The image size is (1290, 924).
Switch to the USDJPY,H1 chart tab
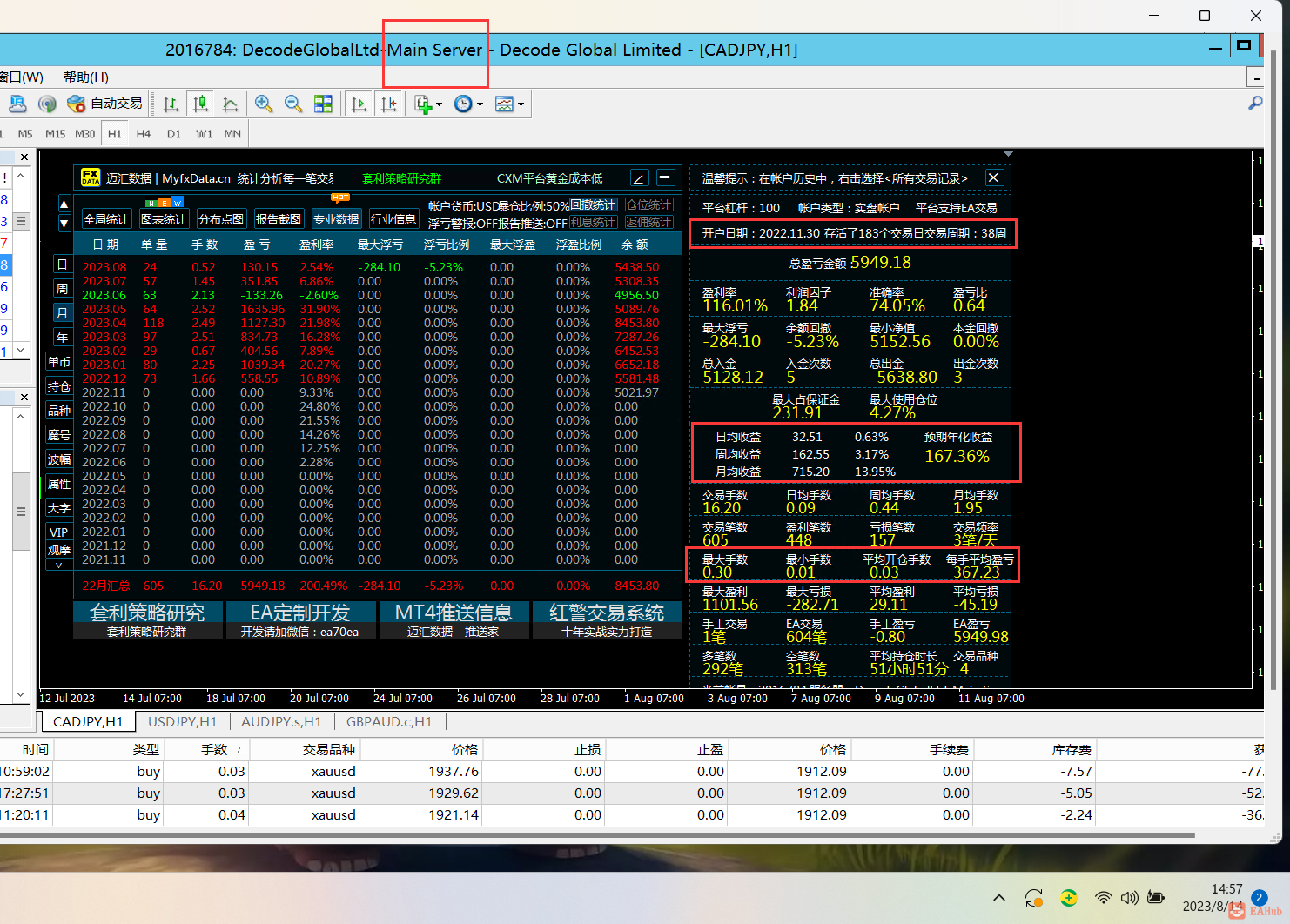tap(182, 721)
